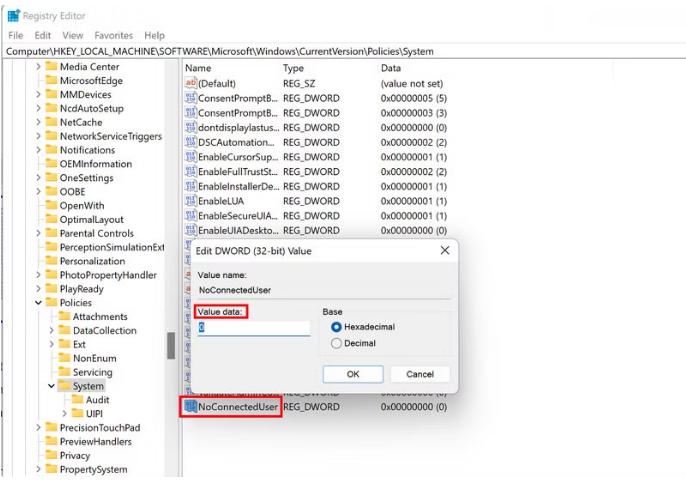
Task: Select the OpenWith folder icon
Action: pos(52,205)
